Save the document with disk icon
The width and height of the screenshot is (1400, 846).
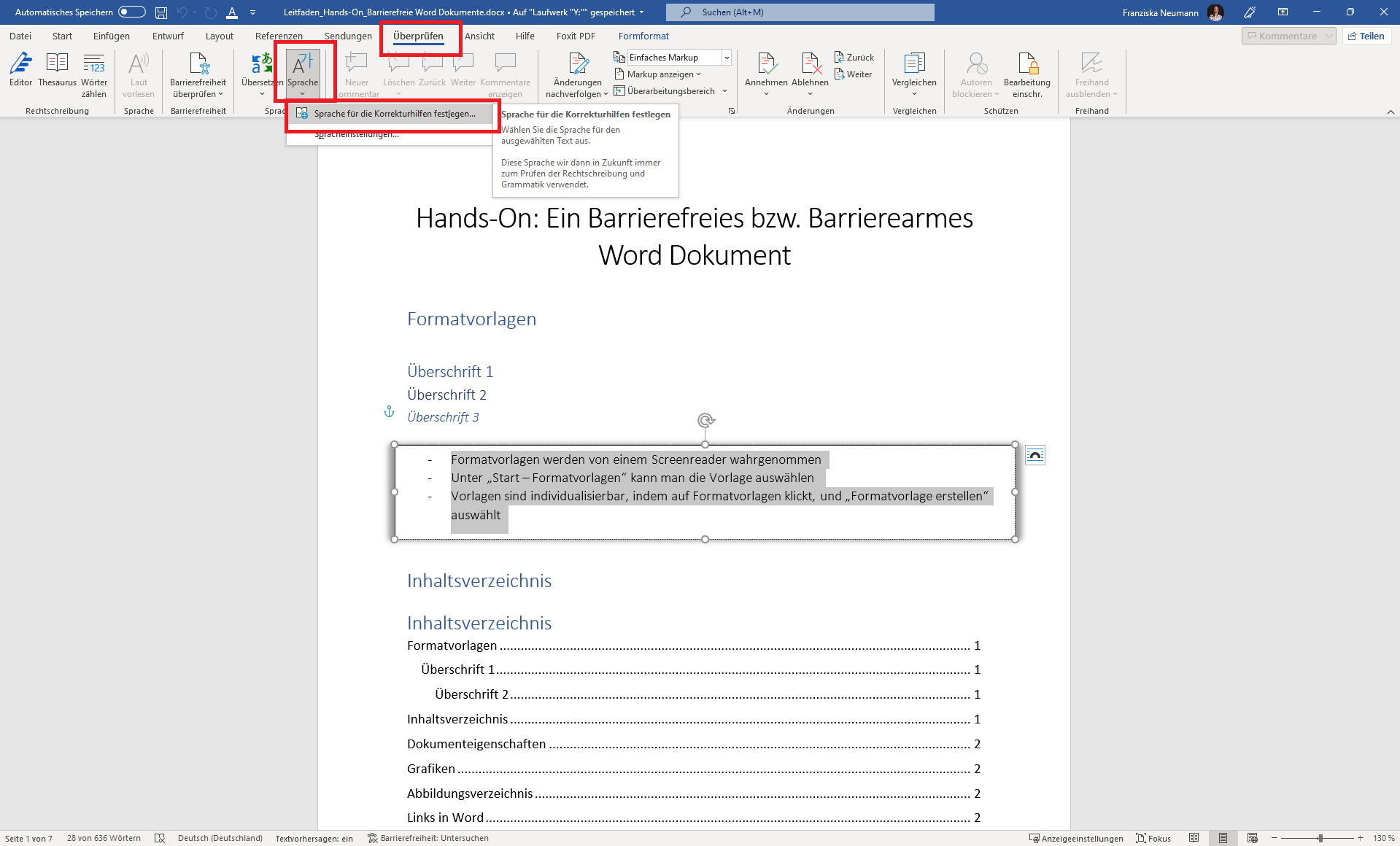(161, 12)
